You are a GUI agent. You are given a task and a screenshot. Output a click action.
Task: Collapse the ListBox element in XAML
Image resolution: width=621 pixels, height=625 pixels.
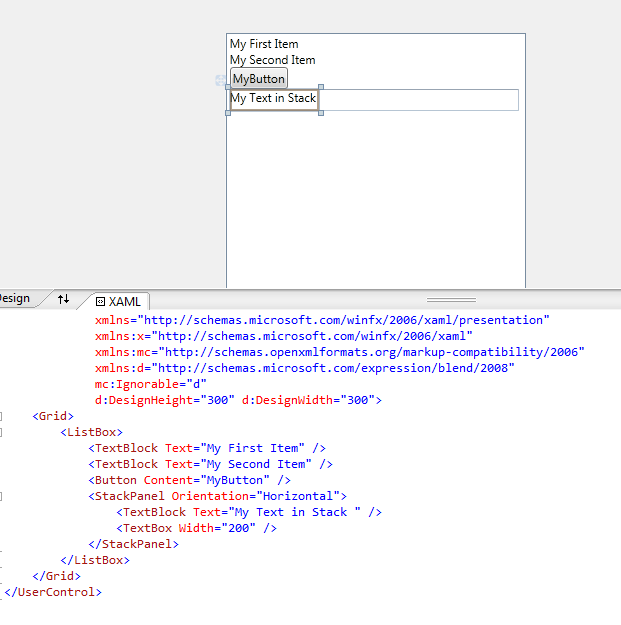pos(1,432)
